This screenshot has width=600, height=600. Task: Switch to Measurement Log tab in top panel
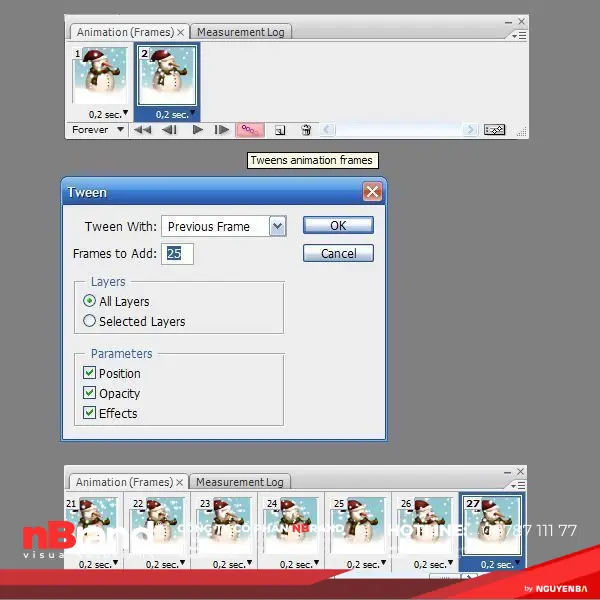(241, 32)
